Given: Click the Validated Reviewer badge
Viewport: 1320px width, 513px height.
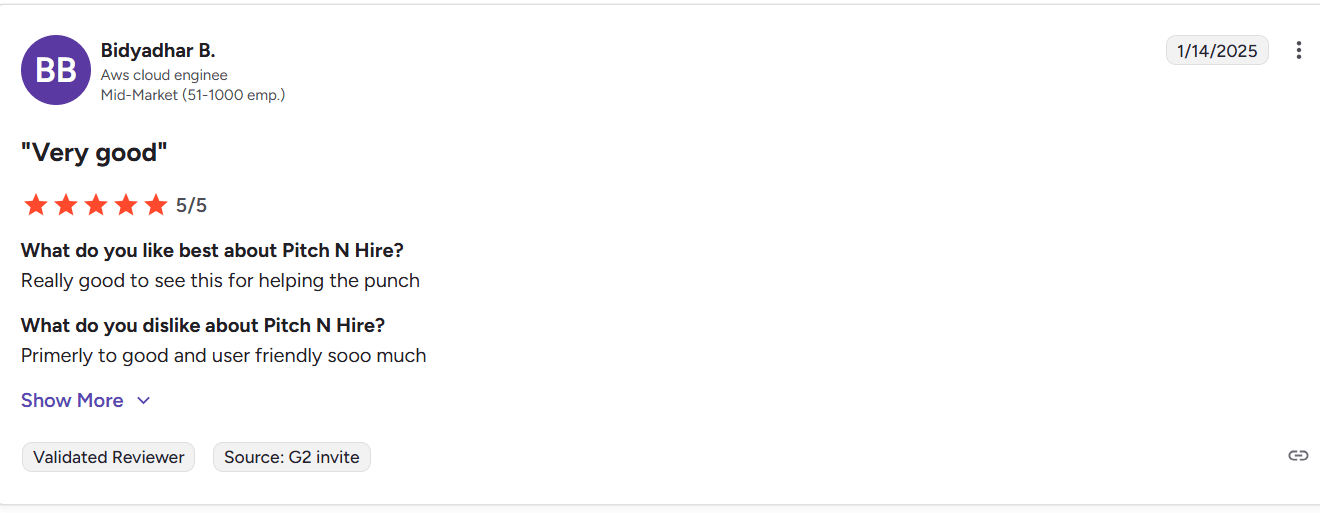Looking at the screenshot, I should pyautogui.click(x=108, y=457).
